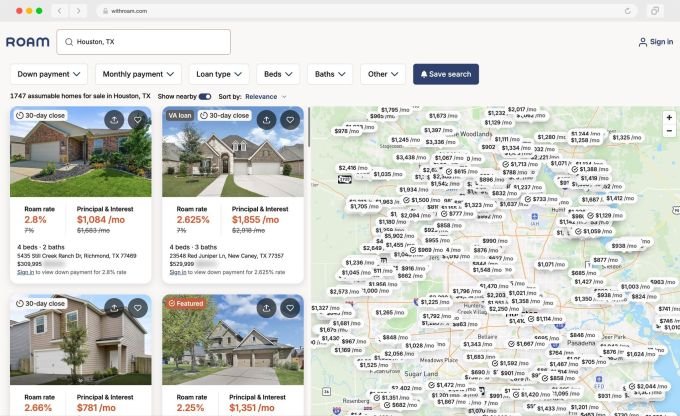Open the Monthly payment dropdown
Screen dimensions: 680x416
pyautogui.click(x=138, y=74)
